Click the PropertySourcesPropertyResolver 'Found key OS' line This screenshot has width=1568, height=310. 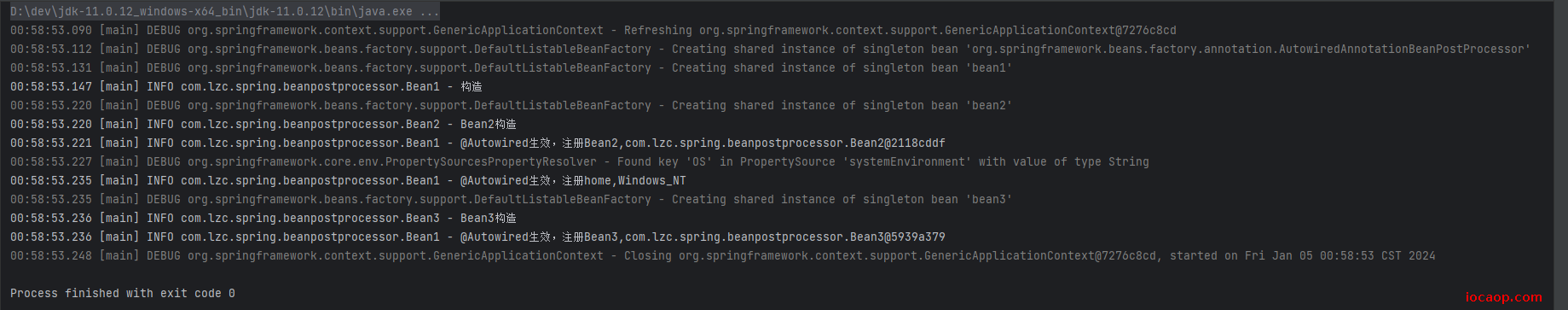pos(580,161)
